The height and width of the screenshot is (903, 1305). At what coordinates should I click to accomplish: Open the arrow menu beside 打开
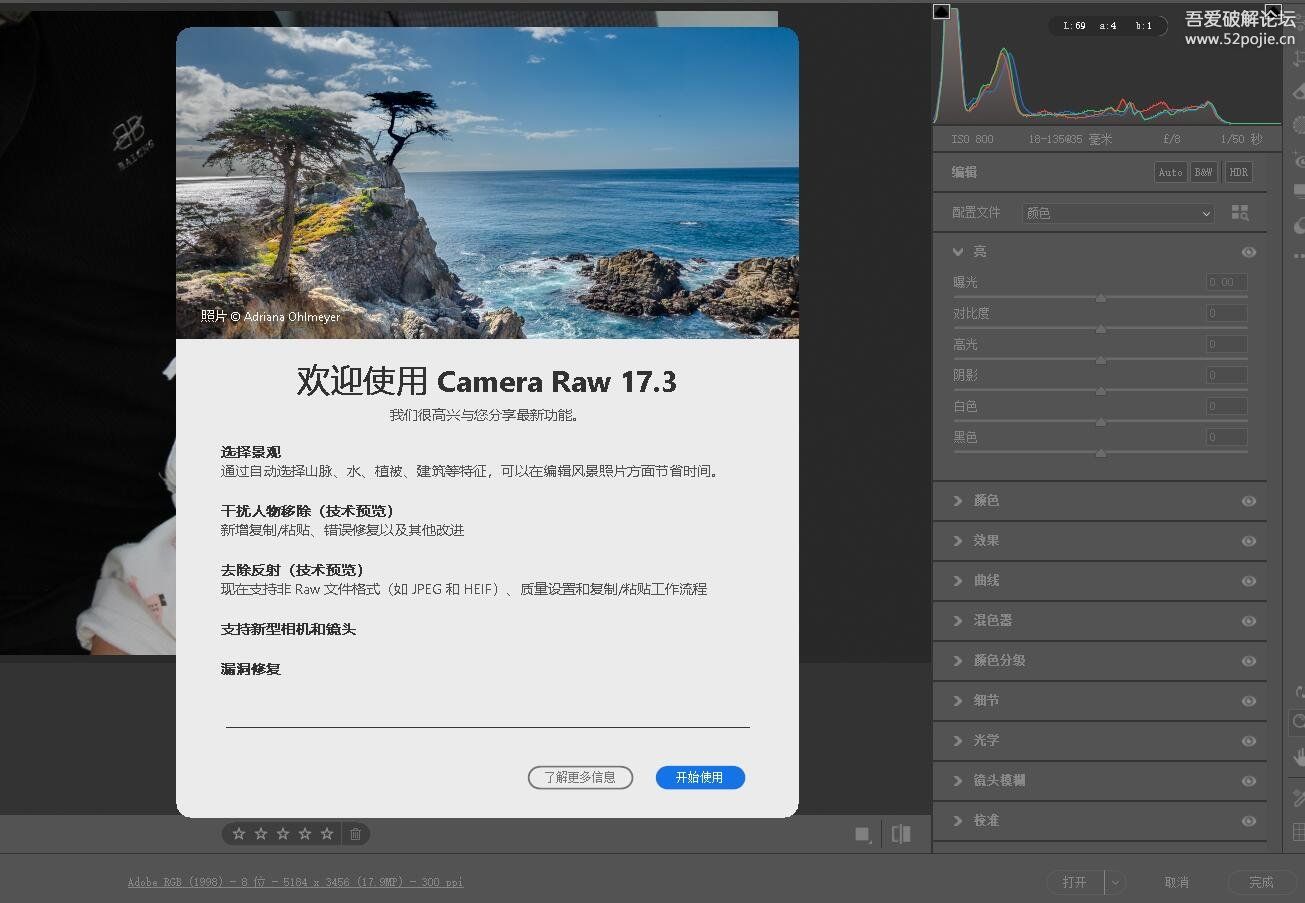[x=1115, y=882]
